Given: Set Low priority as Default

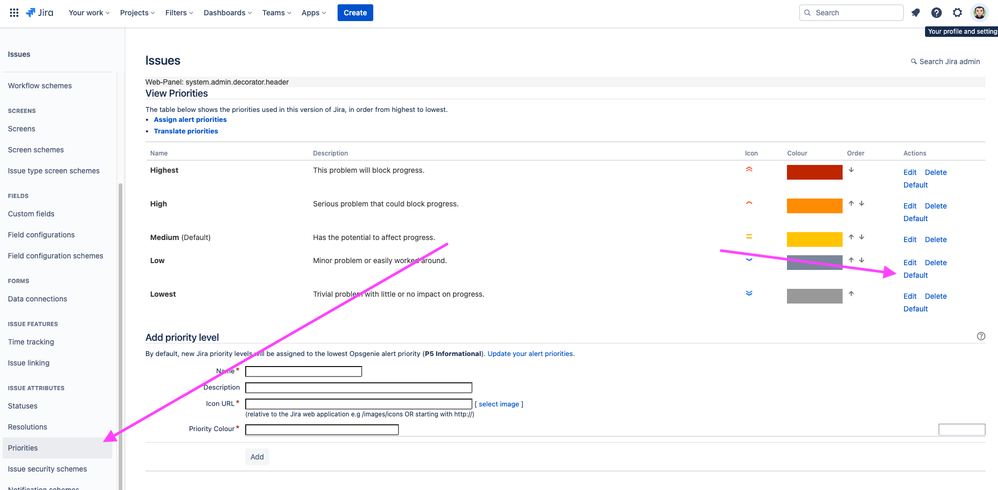Looking at the screenshot, I should pos(916,276).
